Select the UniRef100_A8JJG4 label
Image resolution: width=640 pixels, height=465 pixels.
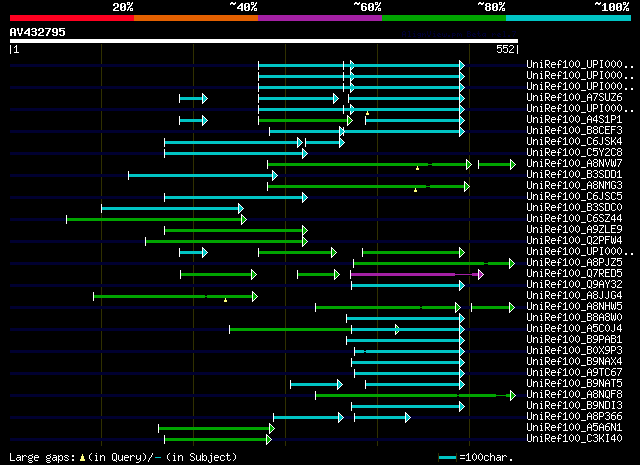(574, 296)
